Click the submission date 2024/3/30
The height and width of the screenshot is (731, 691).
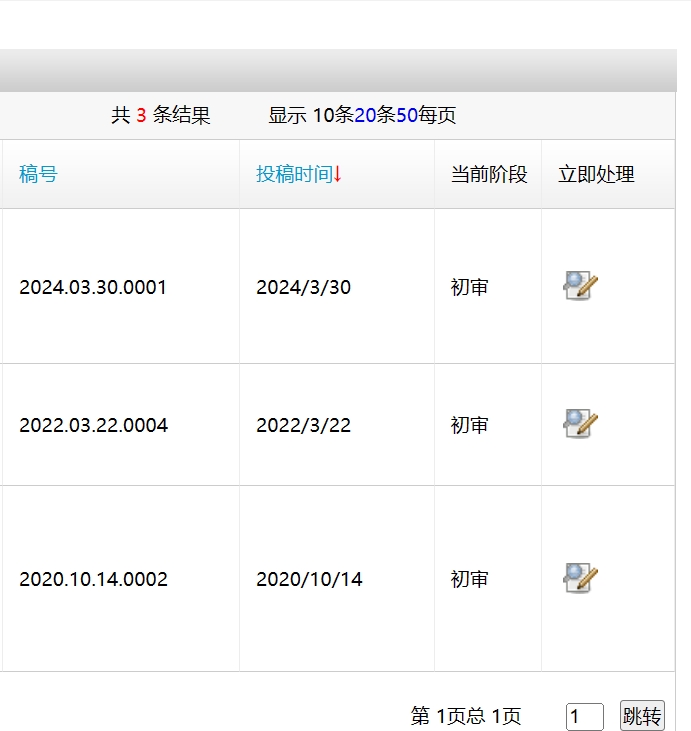click(x=303, y=287)
